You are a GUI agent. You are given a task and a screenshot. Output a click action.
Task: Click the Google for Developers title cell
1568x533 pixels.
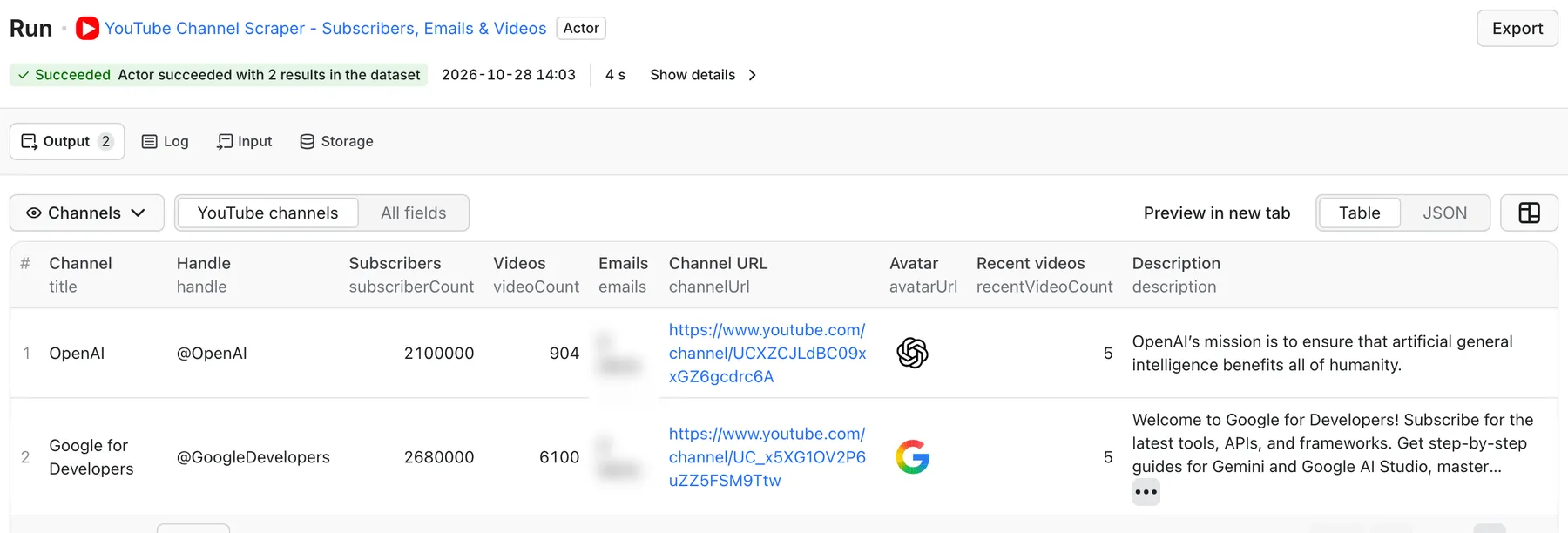pos(91,456)
